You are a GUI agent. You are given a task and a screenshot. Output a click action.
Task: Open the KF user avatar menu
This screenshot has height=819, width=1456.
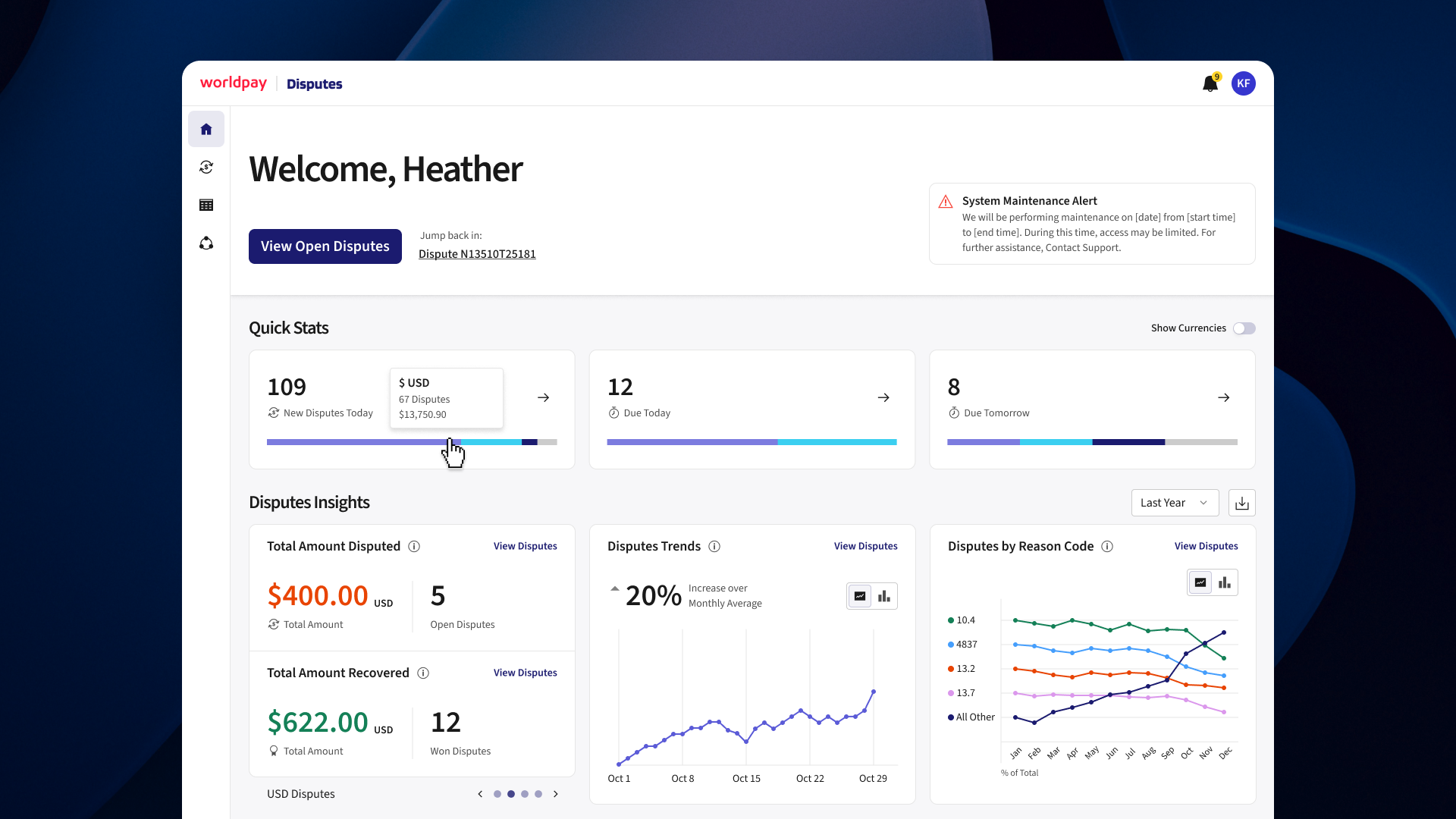point(1244,83)
